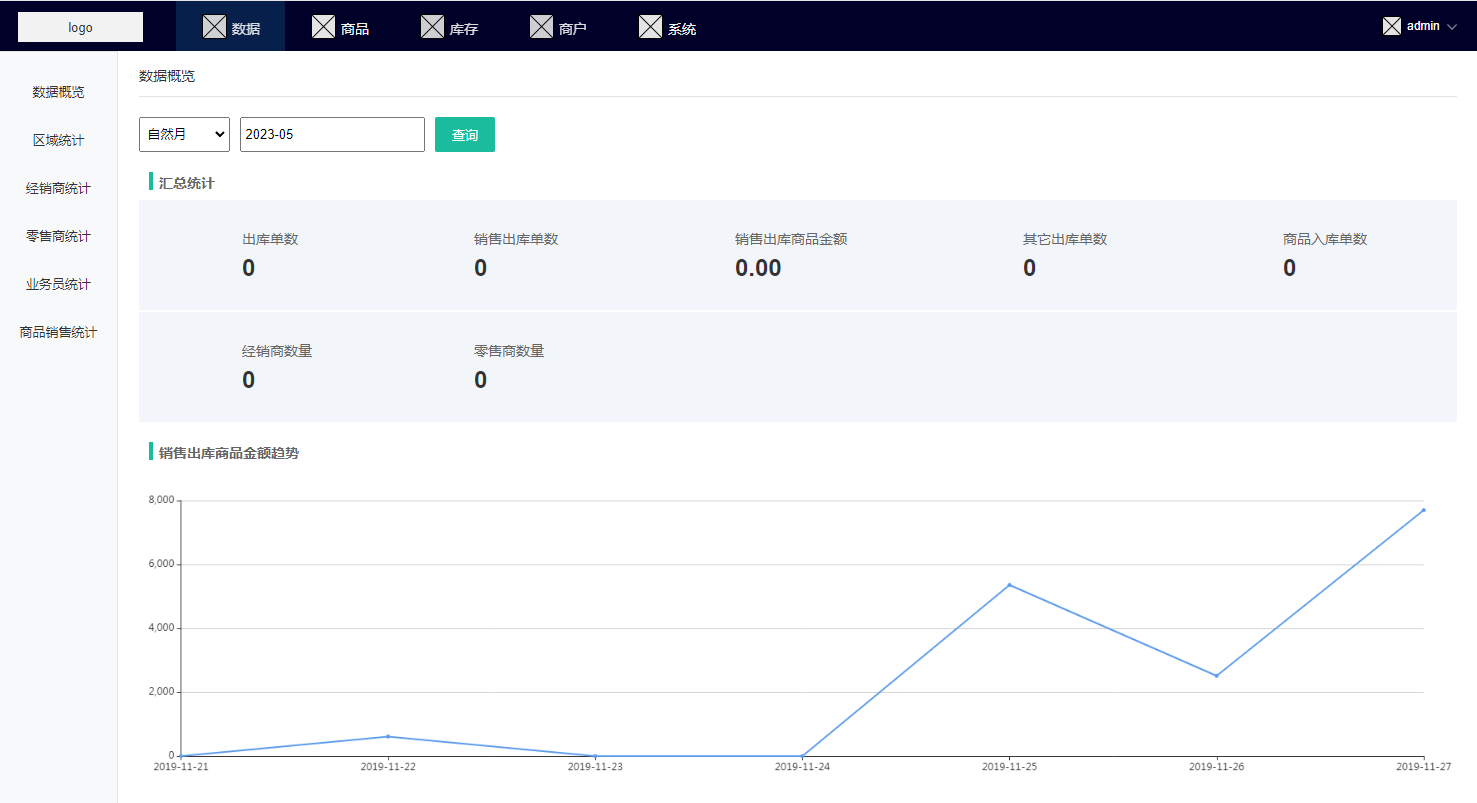Open 数据概览 in the left sidebar
This screenshot has height=803, width=1477.
coord(58,92)
